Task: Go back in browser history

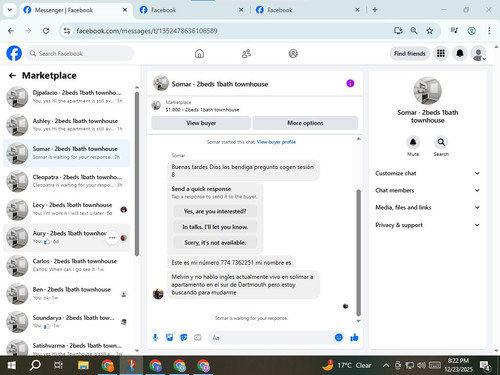Action: [11, 31]
